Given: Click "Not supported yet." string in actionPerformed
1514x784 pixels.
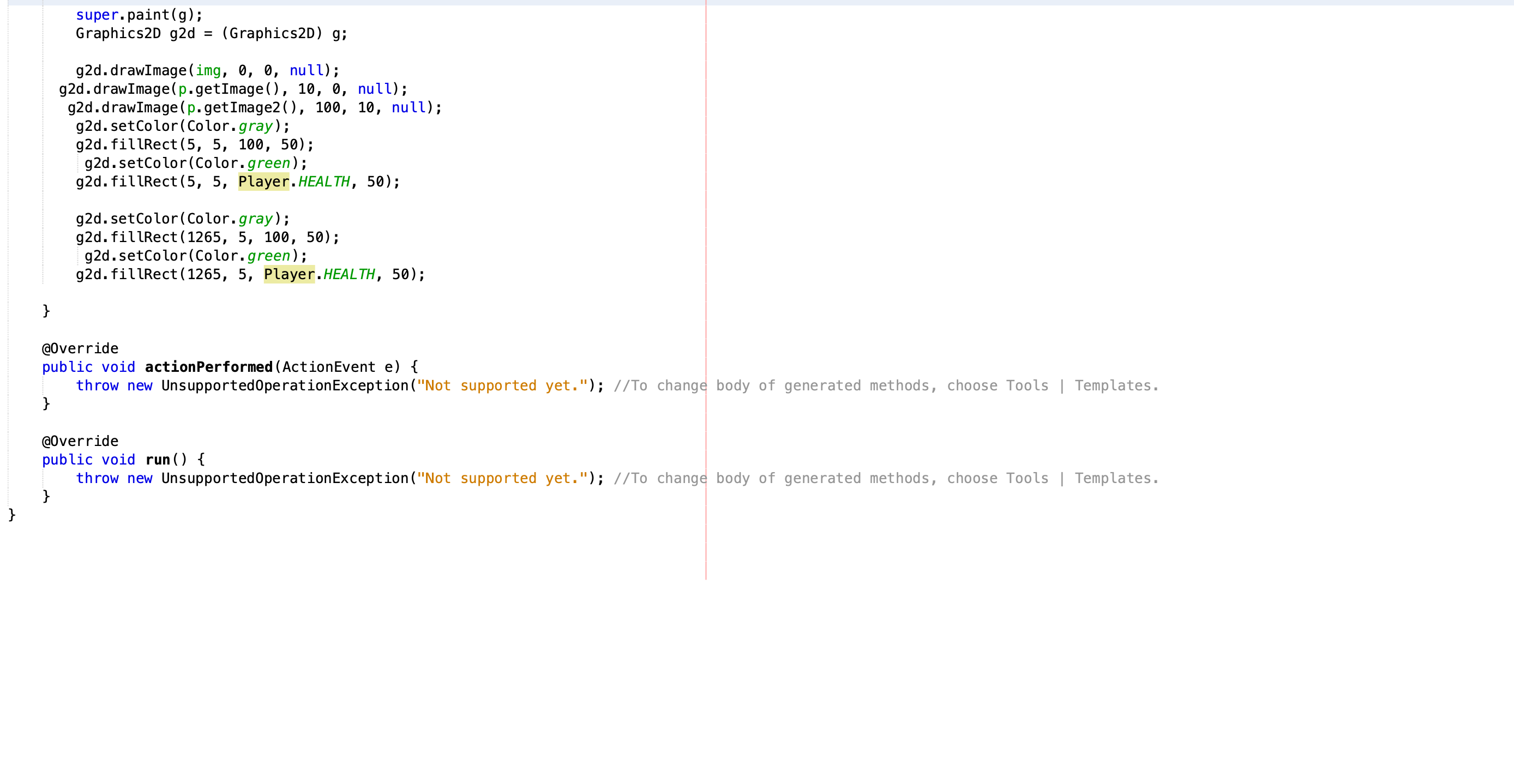Looking at the screenshot, I should (x=502, y=385).
